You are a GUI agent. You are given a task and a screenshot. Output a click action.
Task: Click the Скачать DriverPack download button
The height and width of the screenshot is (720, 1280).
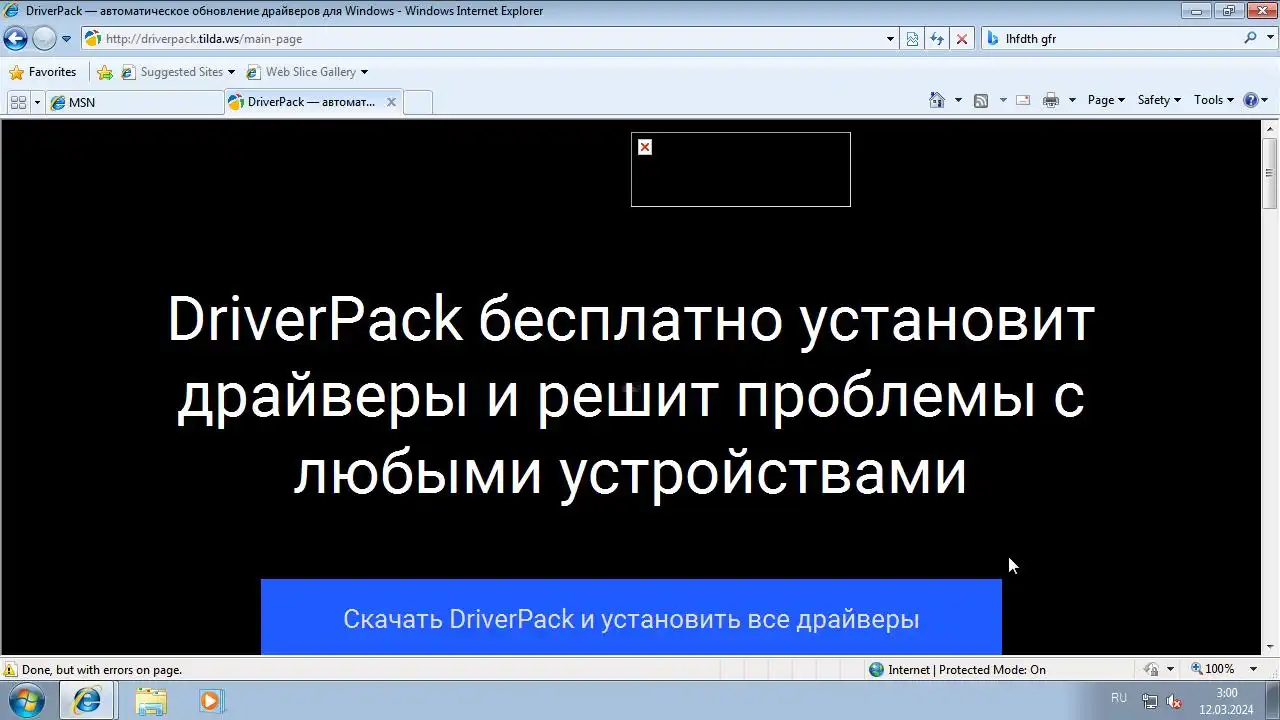pos(631,617)
